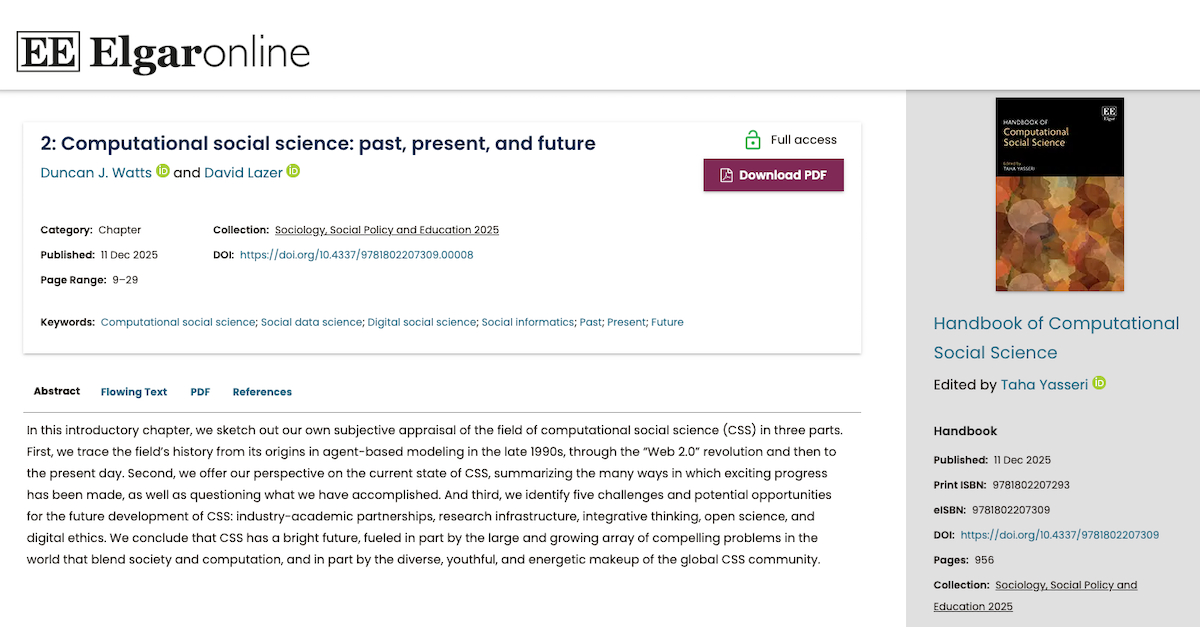Select the References tab
1200x627 pixels.
[x=262, y=392]
